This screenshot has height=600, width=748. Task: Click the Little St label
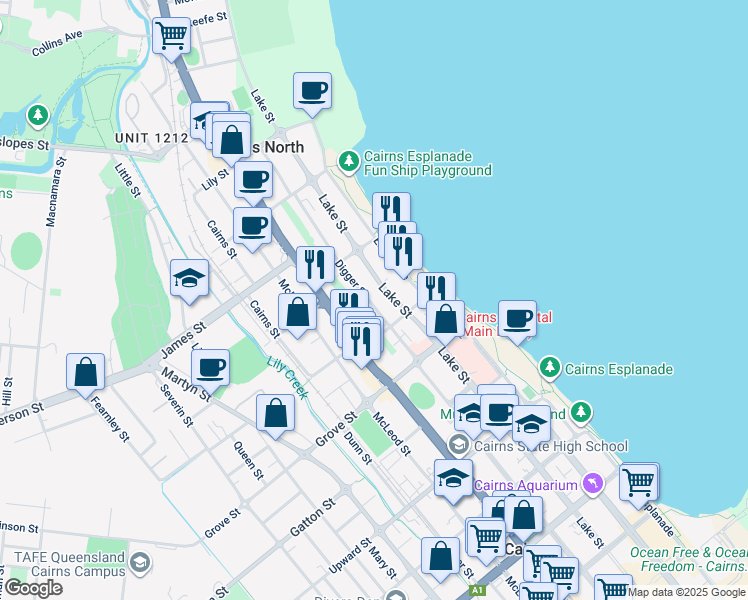(x=127, y=180)
